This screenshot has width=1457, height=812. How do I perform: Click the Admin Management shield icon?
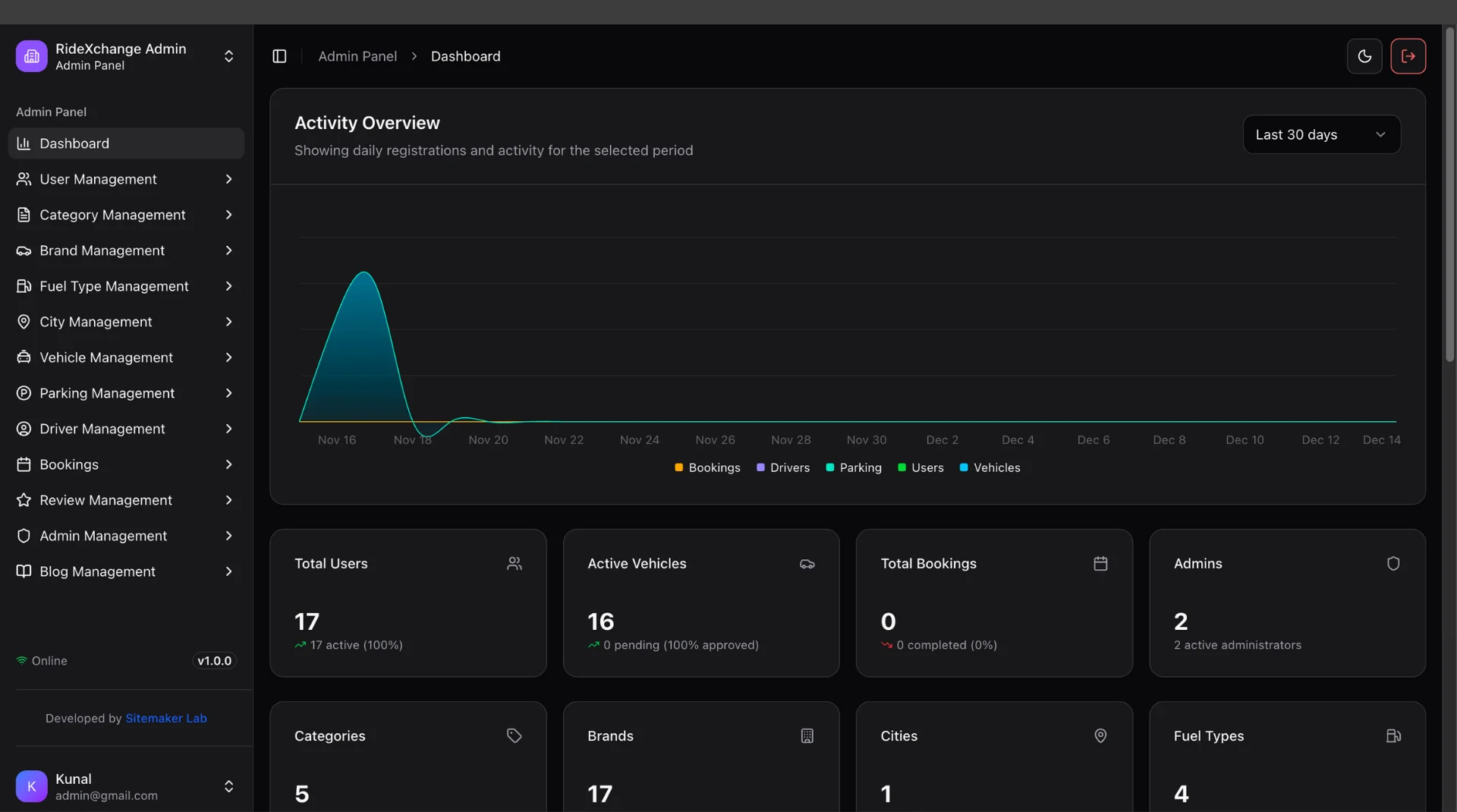click(24, 536)
